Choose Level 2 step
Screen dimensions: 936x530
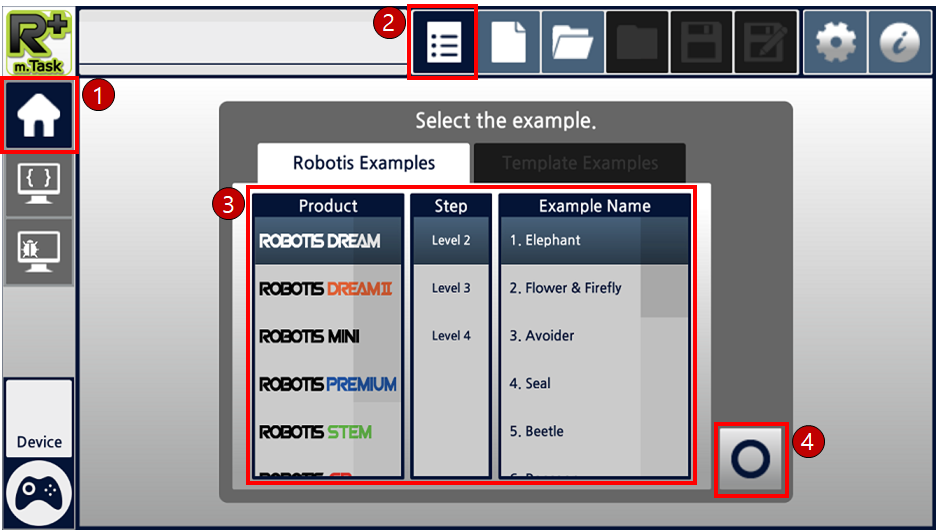click(x=451, y=241)
